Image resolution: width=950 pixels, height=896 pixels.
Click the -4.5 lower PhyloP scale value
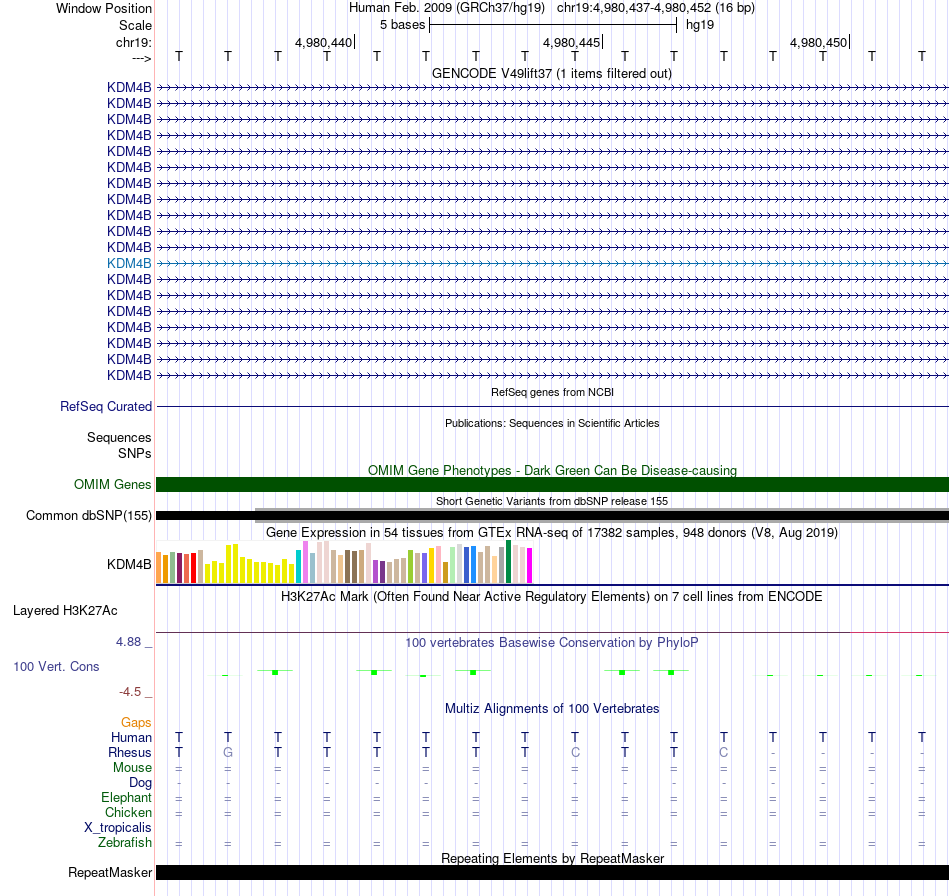click(130, 692)
